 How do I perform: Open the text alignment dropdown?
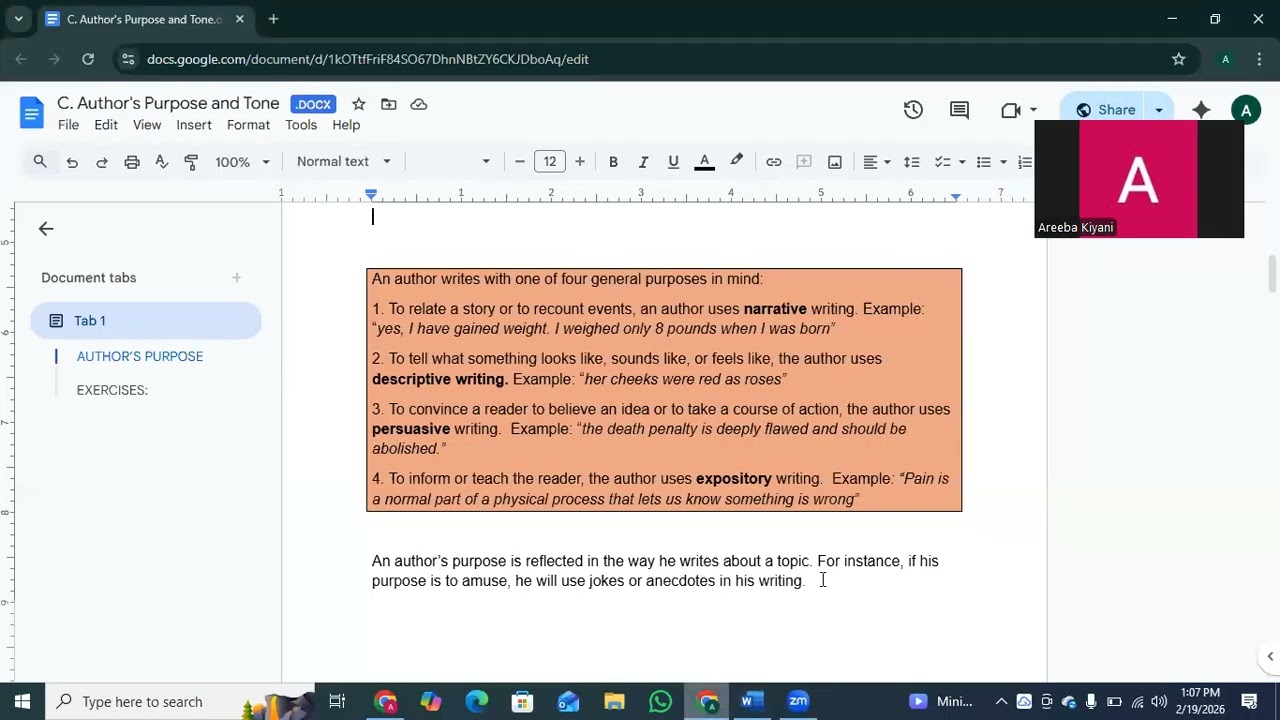pos(877,162)
